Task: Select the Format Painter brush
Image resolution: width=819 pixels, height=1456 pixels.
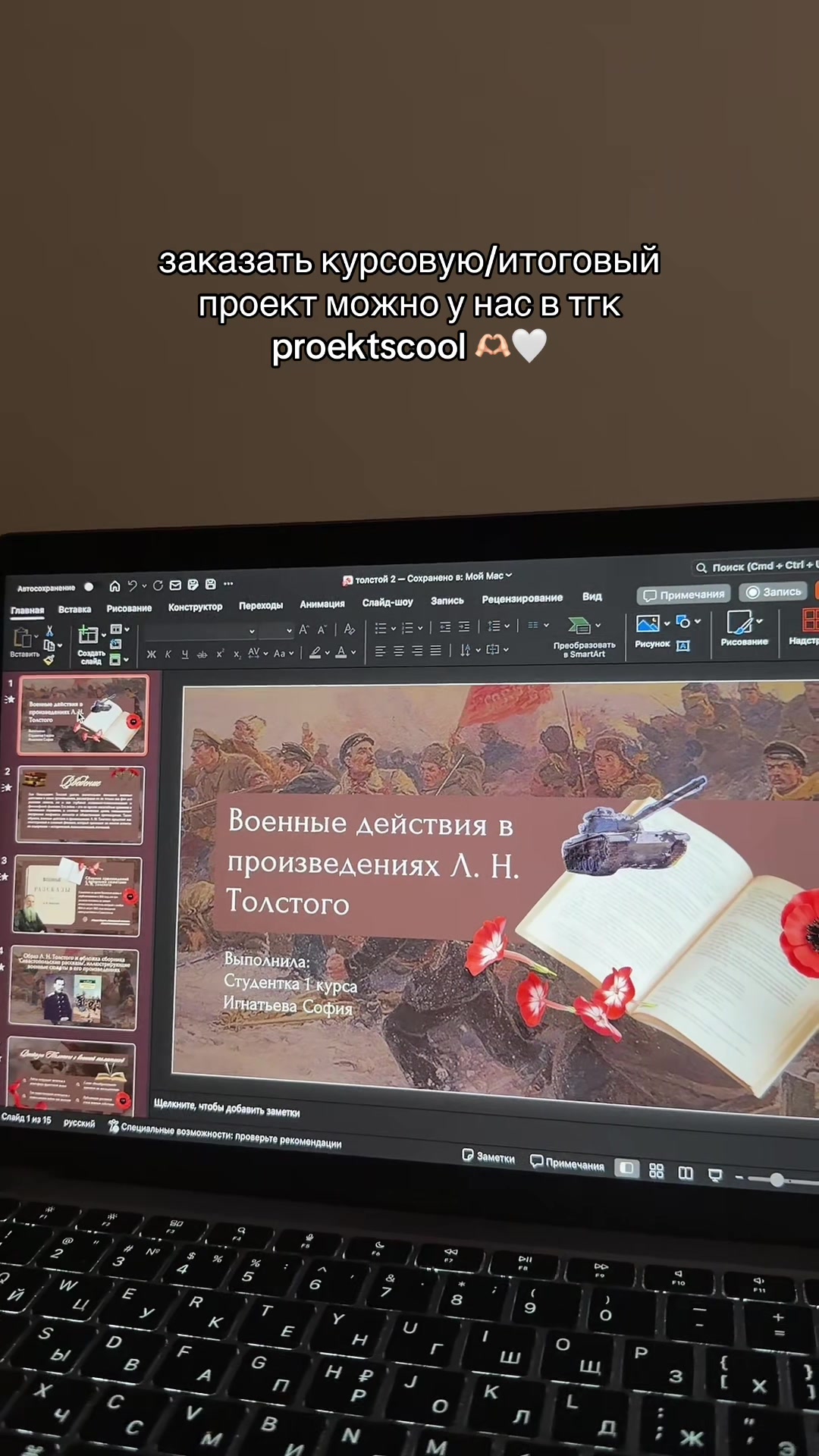Action: click(x=49, y=660)
